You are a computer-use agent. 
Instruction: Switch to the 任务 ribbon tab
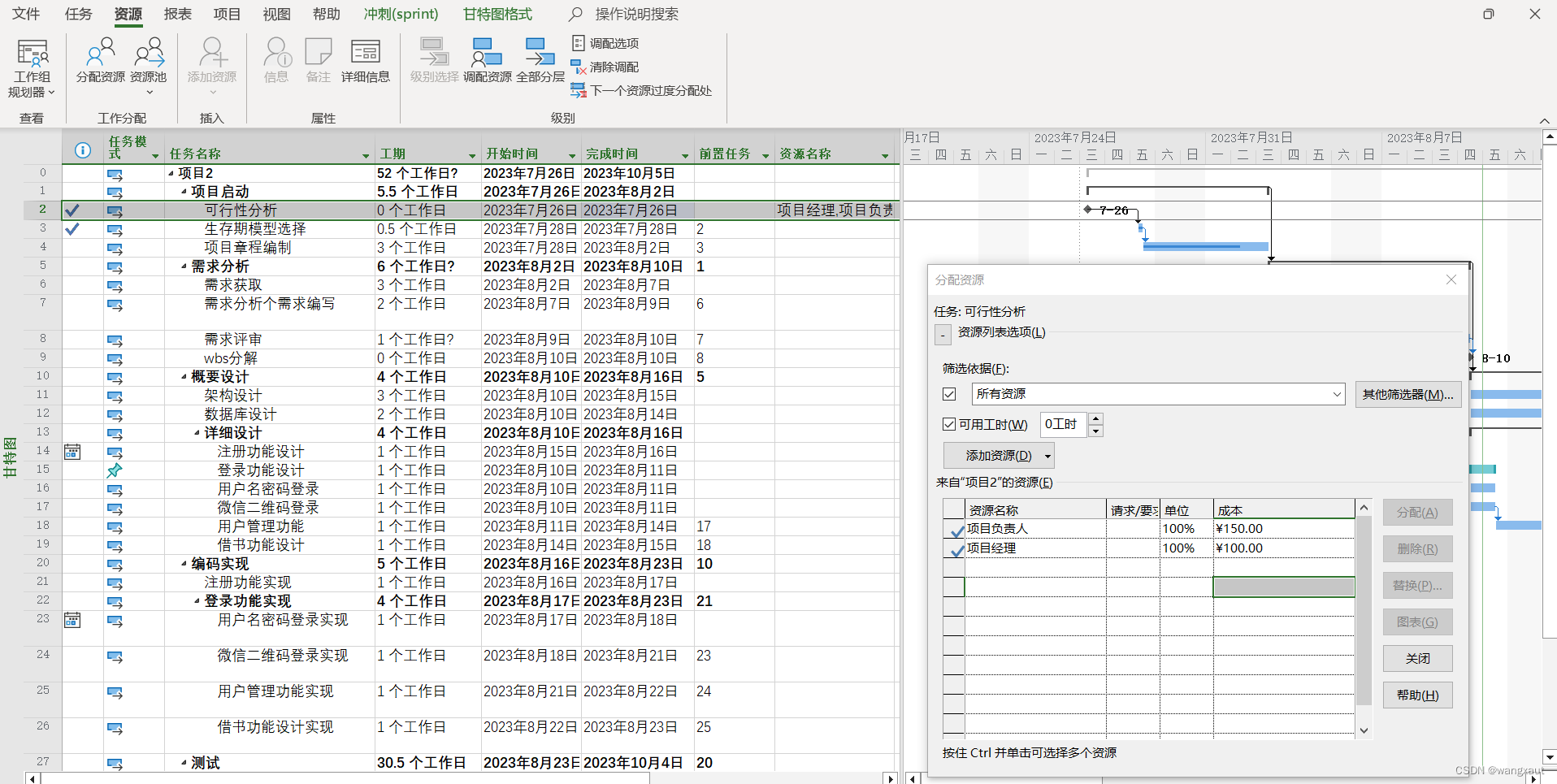coord(78,14)
